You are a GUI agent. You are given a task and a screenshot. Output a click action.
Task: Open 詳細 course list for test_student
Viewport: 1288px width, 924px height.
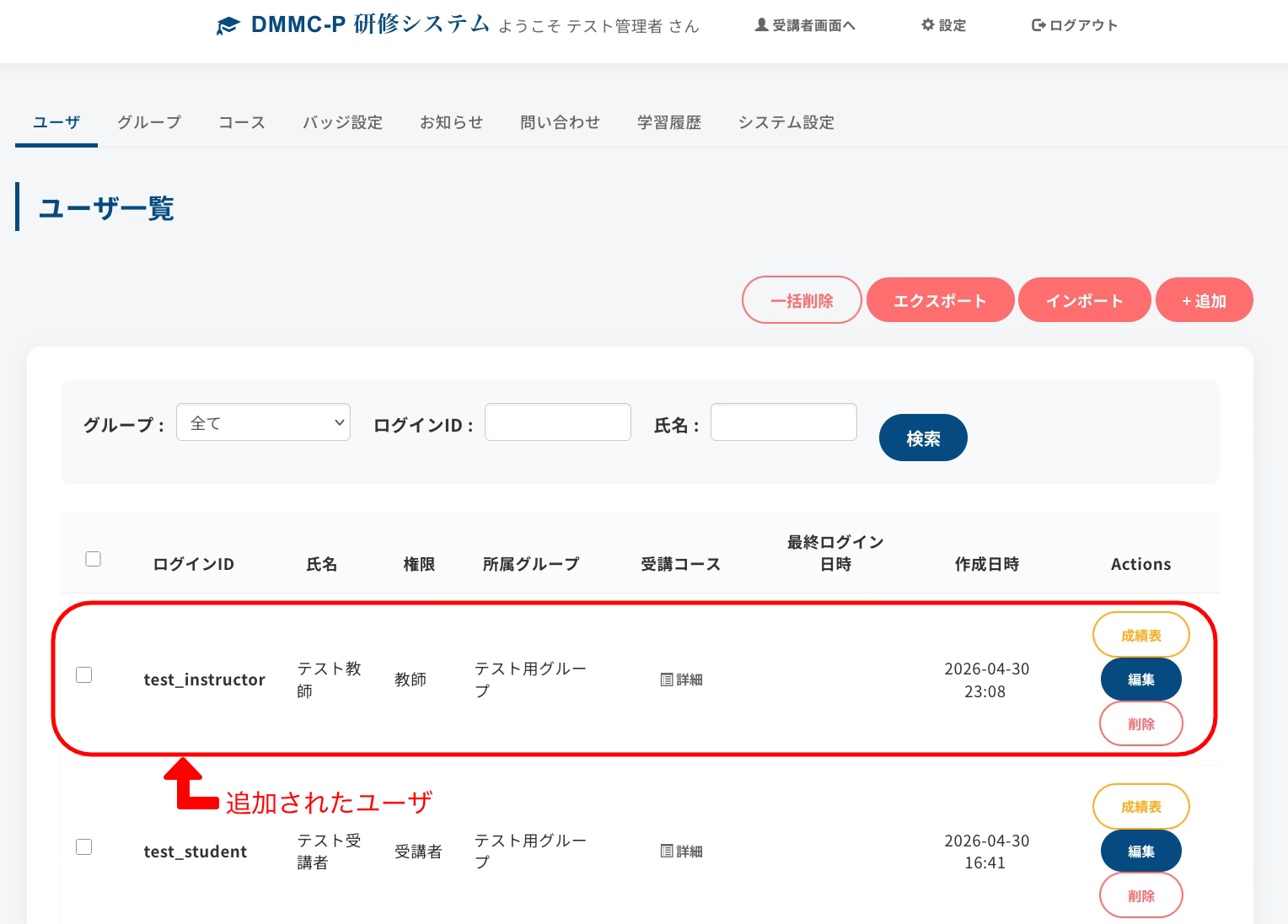pyautogui.click(x=681, y=851)
